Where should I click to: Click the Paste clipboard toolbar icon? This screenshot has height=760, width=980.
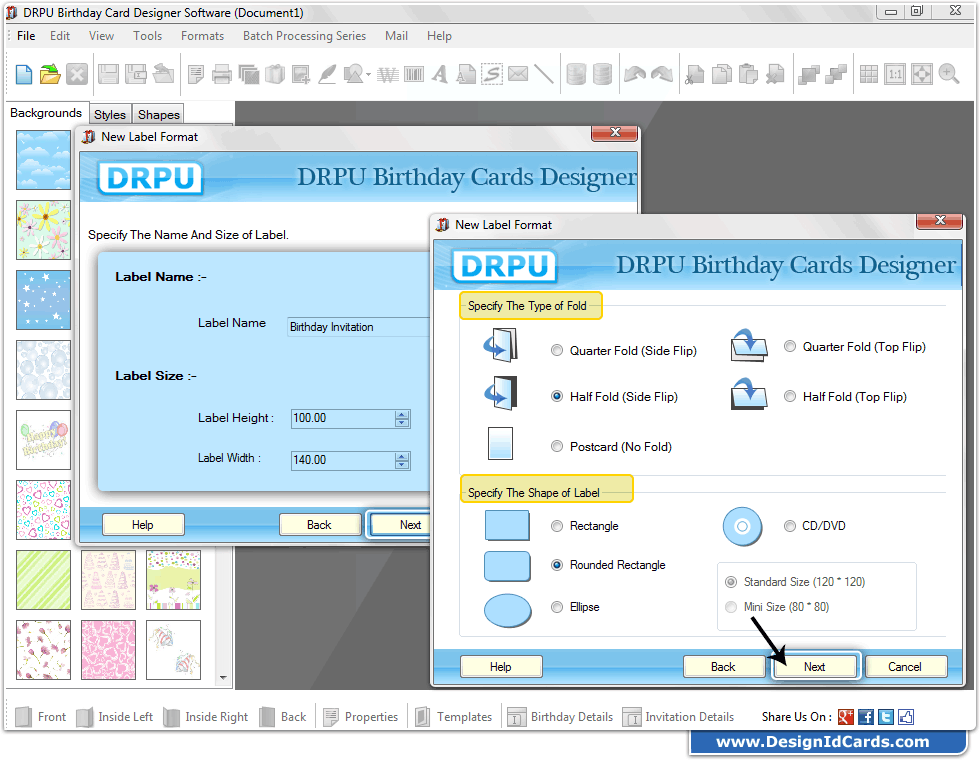pos(748,74)
